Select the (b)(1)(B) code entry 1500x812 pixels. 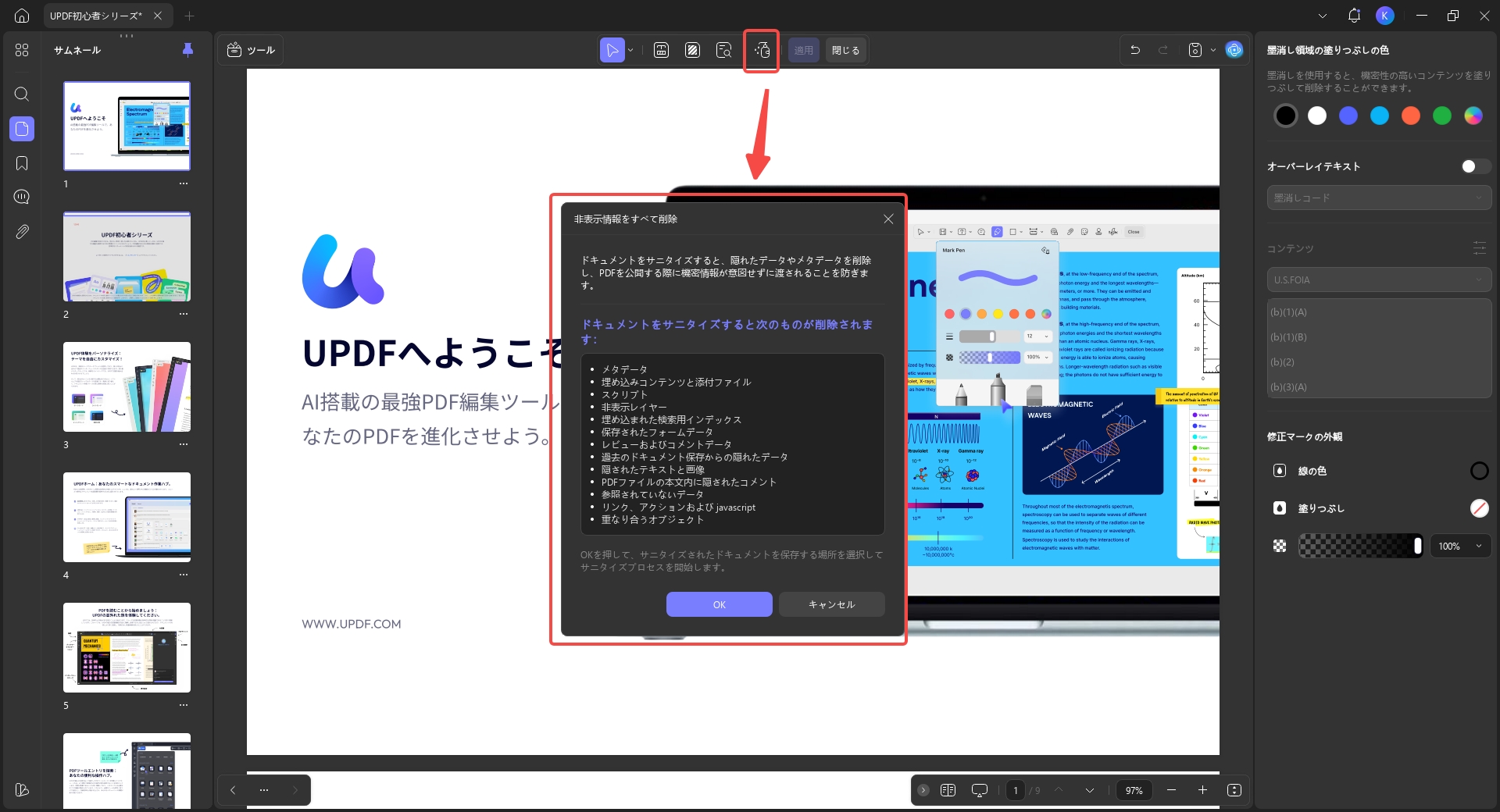tap(1379, 337)
